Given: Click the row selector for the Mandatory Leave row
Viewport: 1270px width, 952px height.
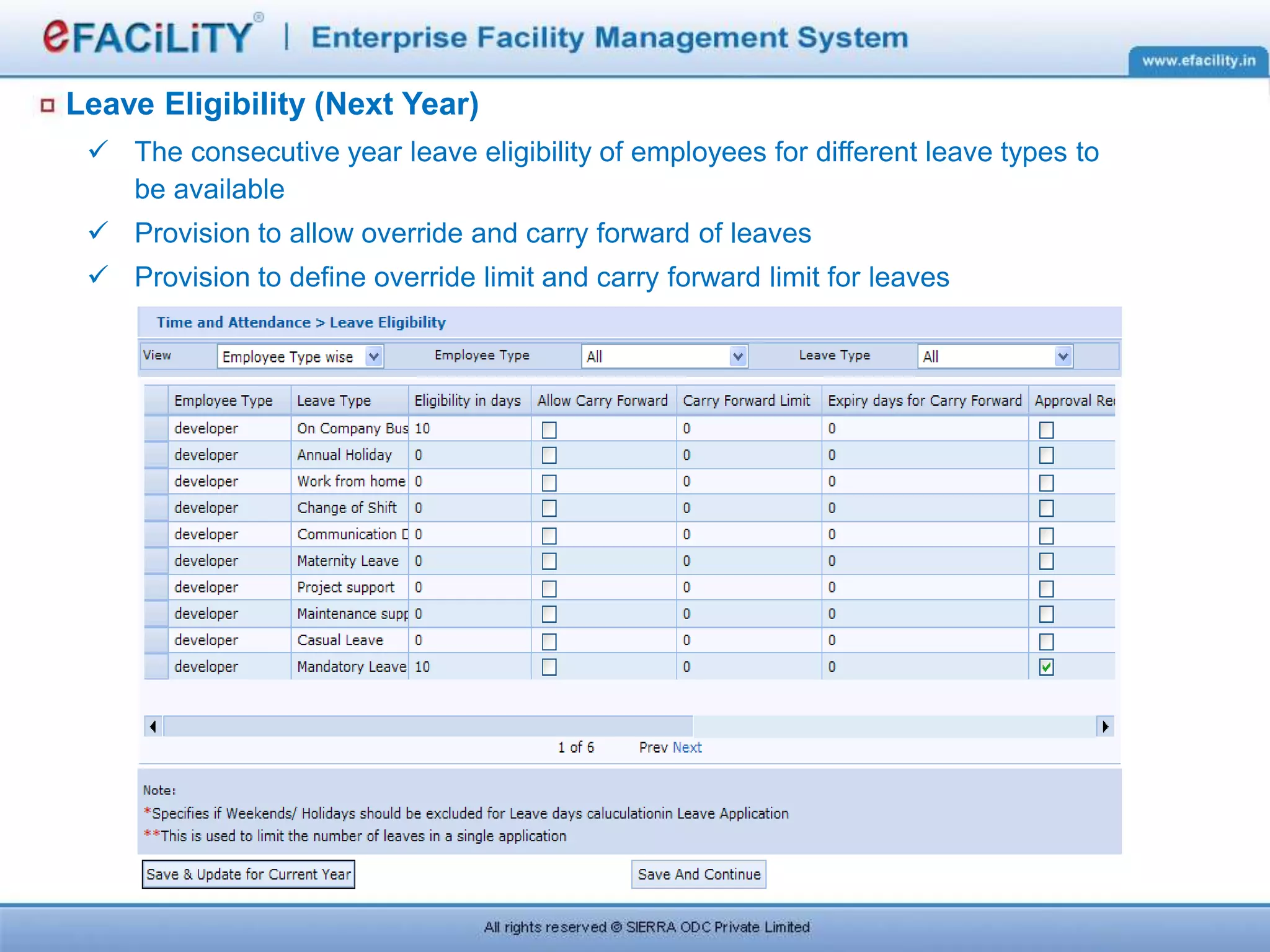Looking at the screenshot, I should [156, 666].
